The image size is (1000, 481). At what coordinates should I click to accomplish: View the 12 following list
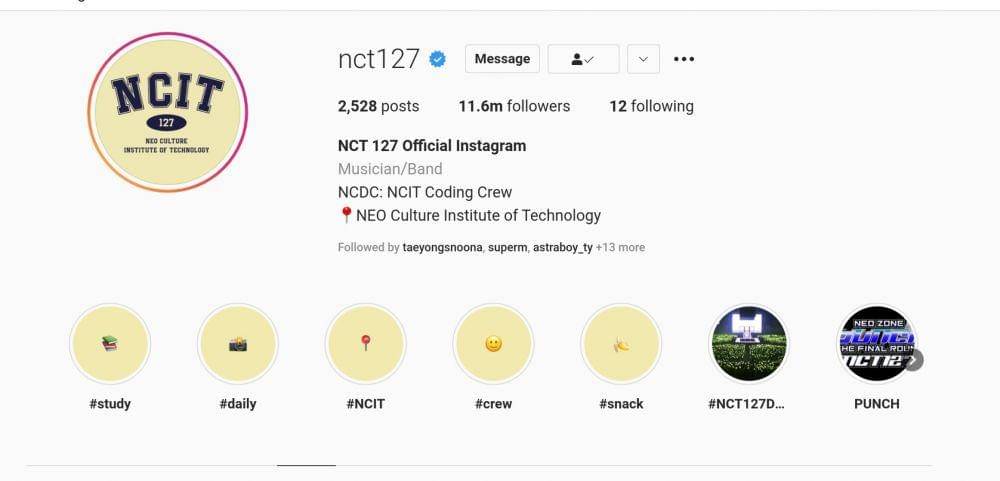pyautogui.click(x=651, y=106)
